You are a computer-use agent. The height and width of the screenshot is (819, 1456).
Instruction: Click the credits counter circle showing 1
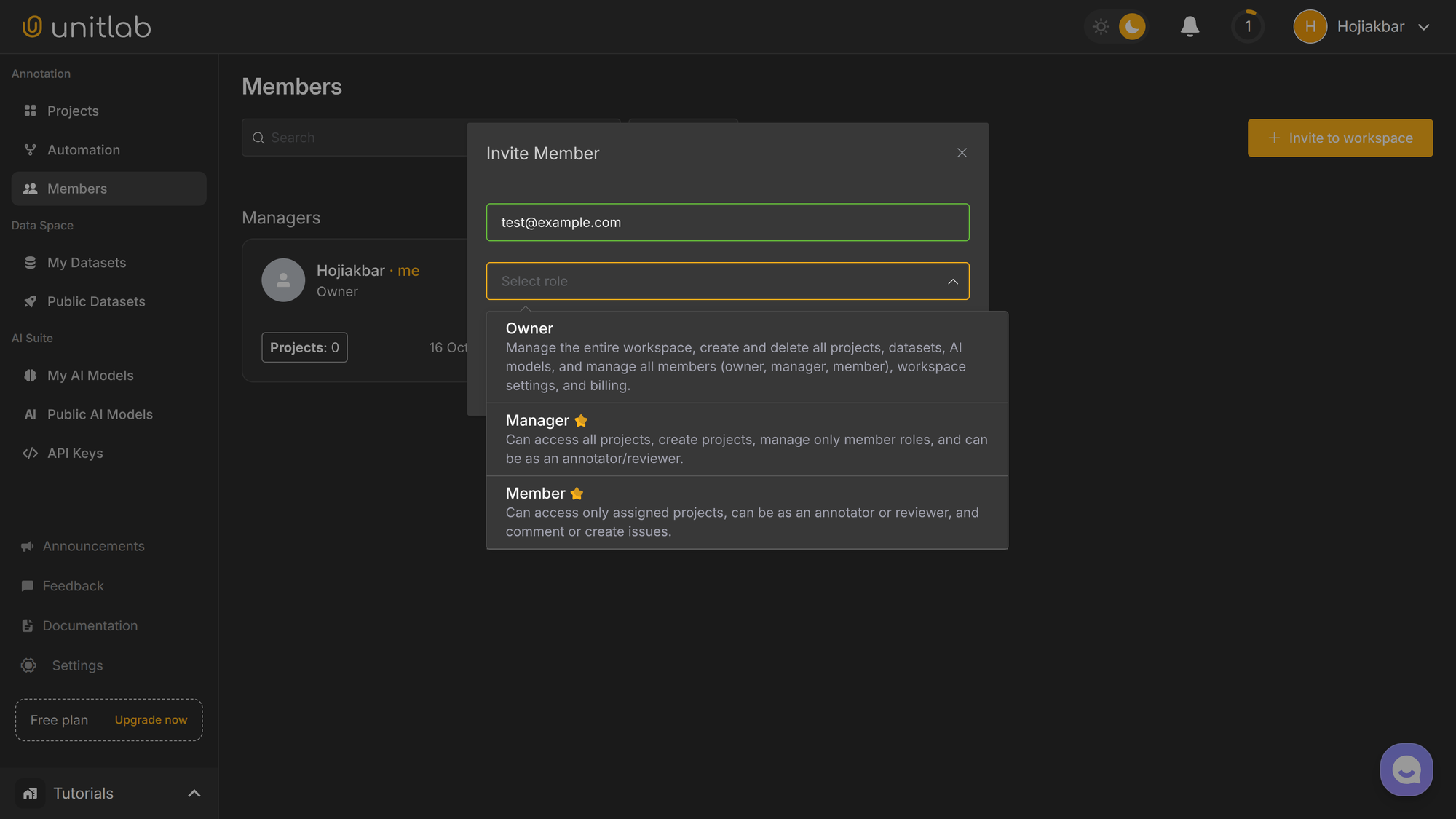[x=1248, y=27]
